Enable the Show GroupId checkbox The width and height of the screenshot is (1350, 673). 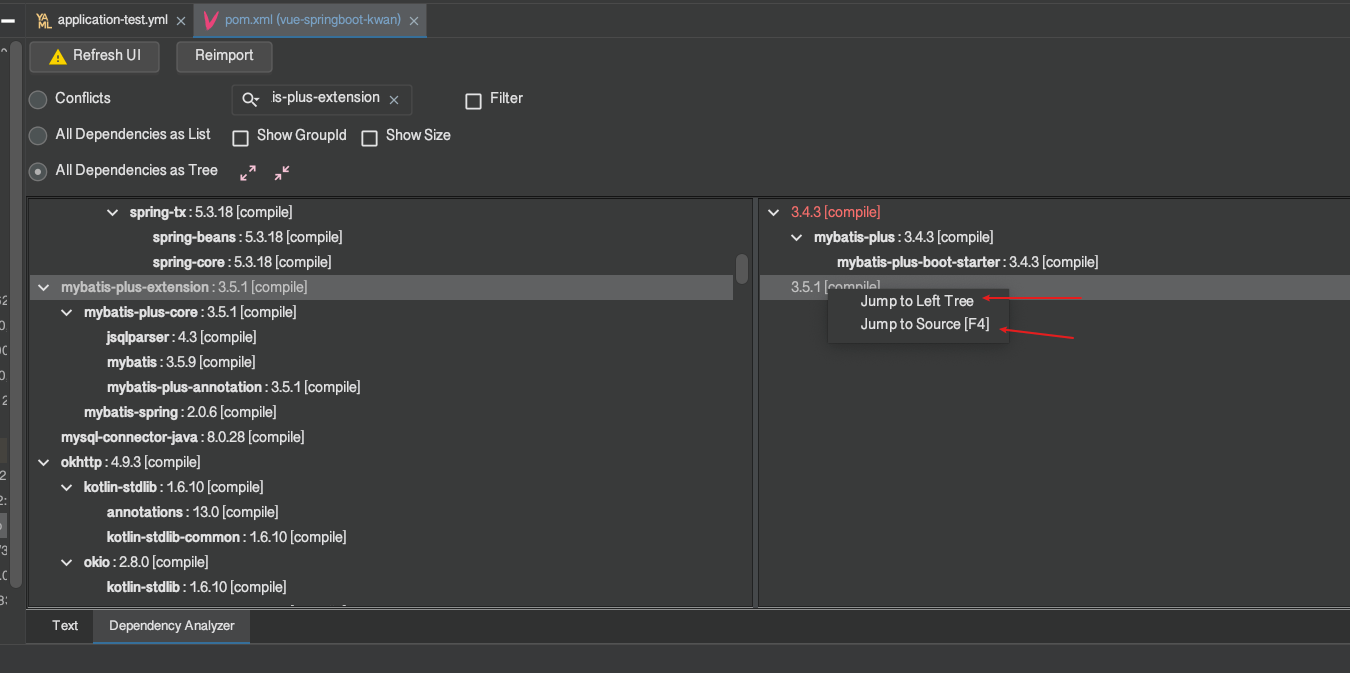coord(240,138)
